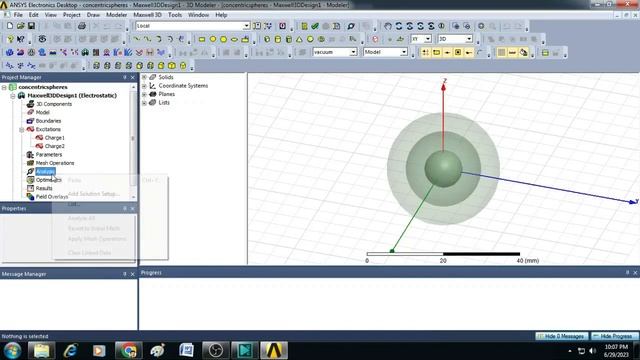Pin the Progress panel

[x=627, y=272]
